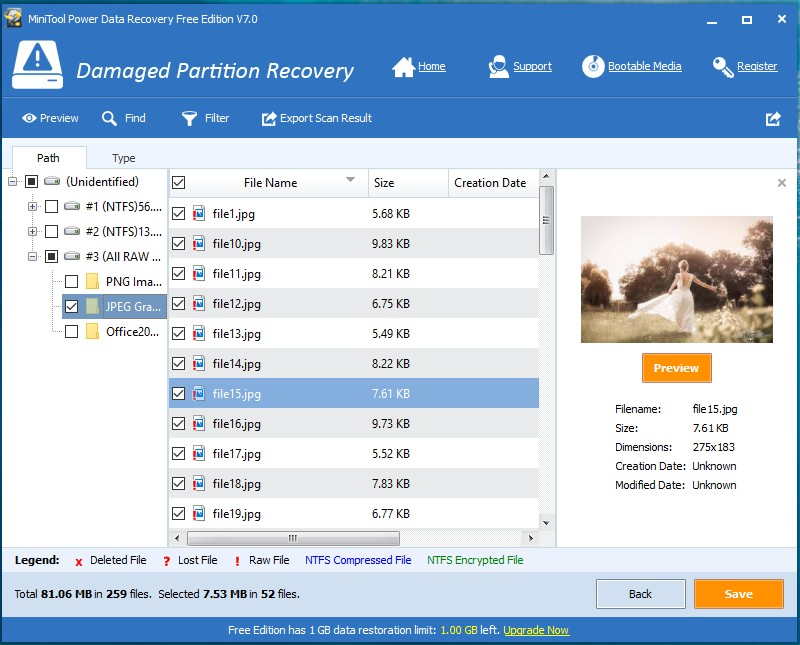The height and width of the screenshot is (645, 800).
Task: Click the orange Save button
Action: (738, 594)
